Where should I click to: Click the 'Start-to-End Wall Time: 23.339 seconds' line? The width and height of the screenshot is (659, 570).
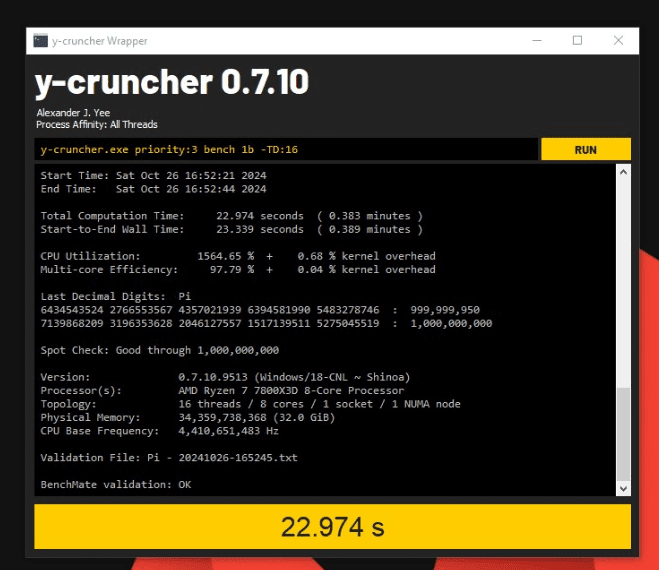pyautogui.click(x=232, y=229)
